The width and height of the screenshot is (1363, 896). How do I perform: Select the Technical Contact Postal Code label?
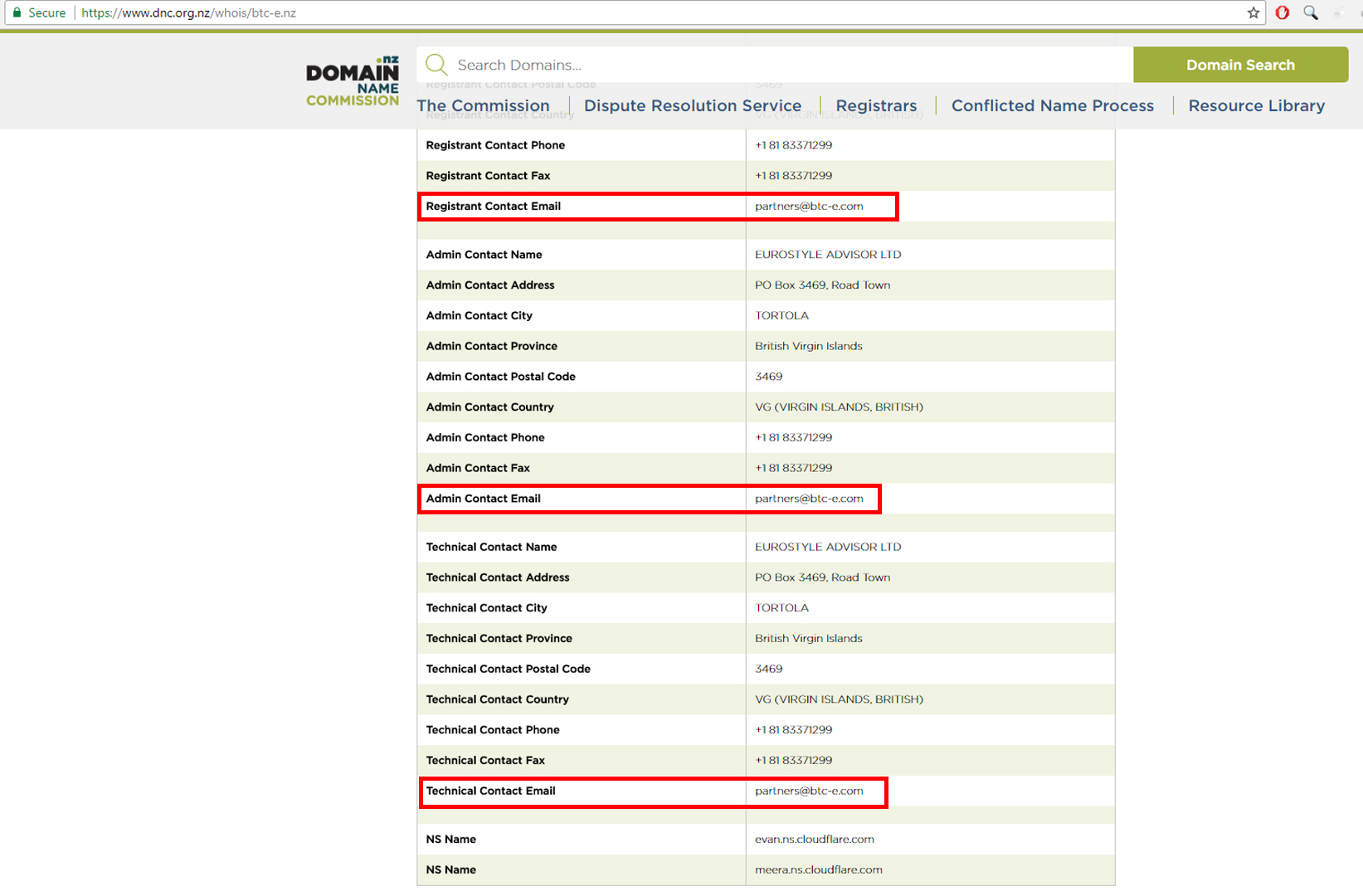(509, 670)
